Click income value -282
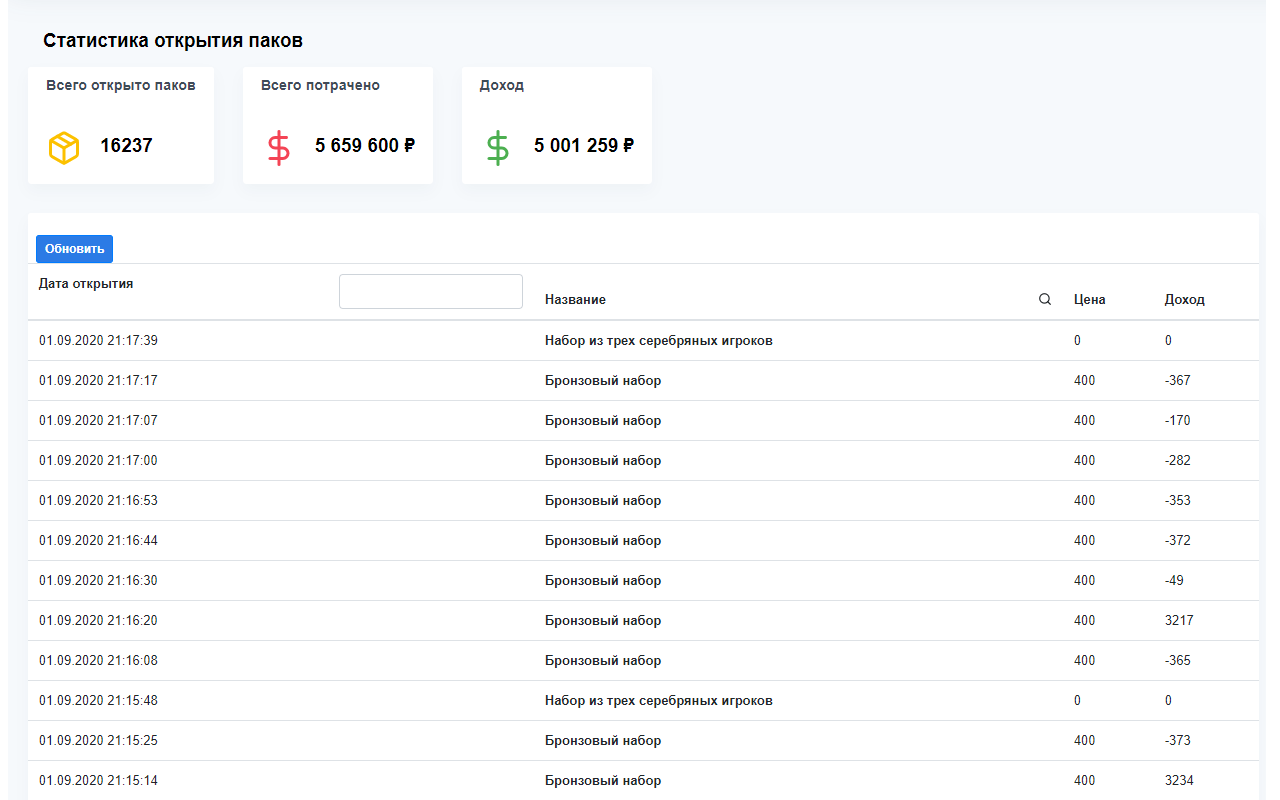1280x800 pixels. point(1178,460)
